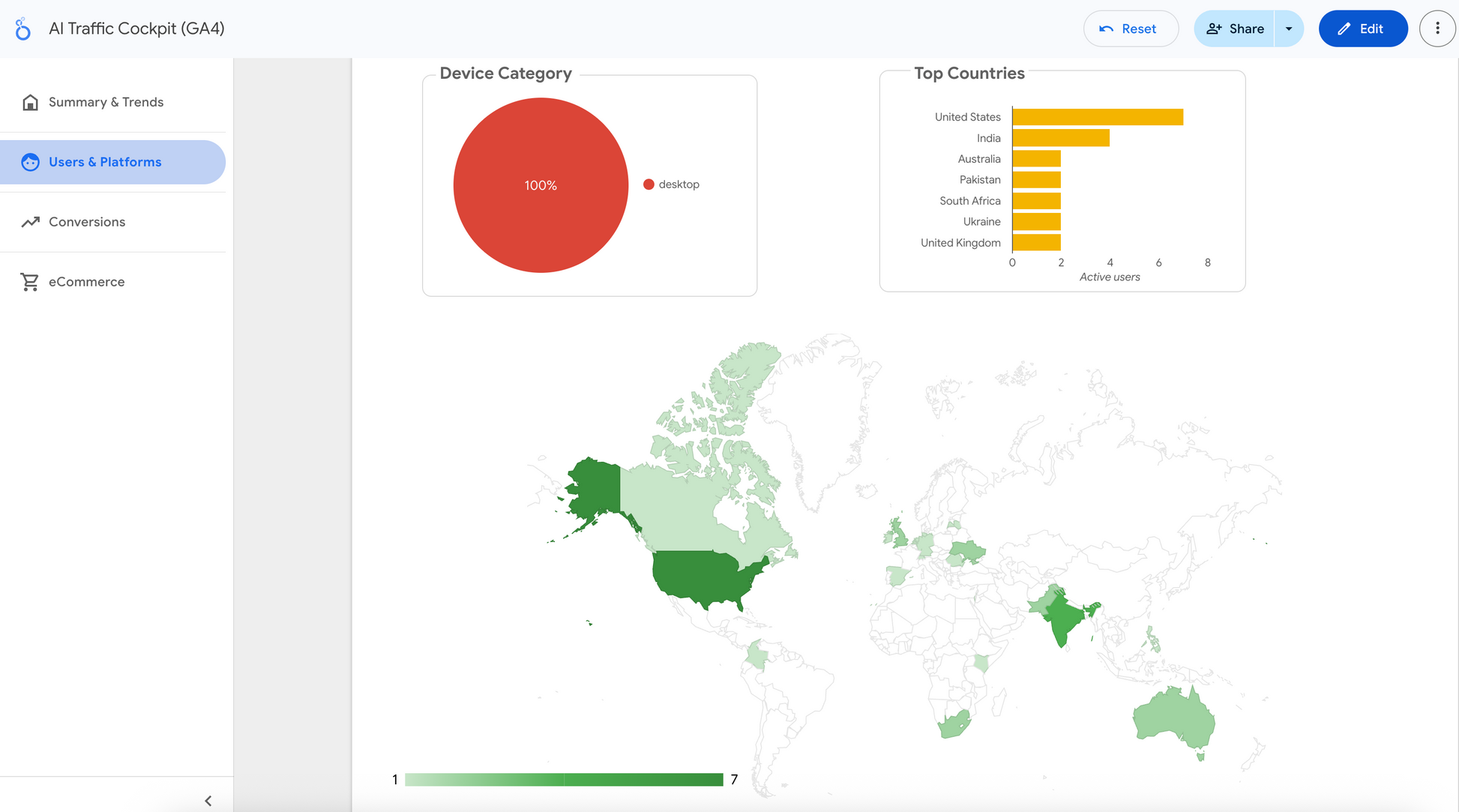Open the Share dropdown arrow
The height and width of the screenshot is (812, 1459).
coord(1290,28)
